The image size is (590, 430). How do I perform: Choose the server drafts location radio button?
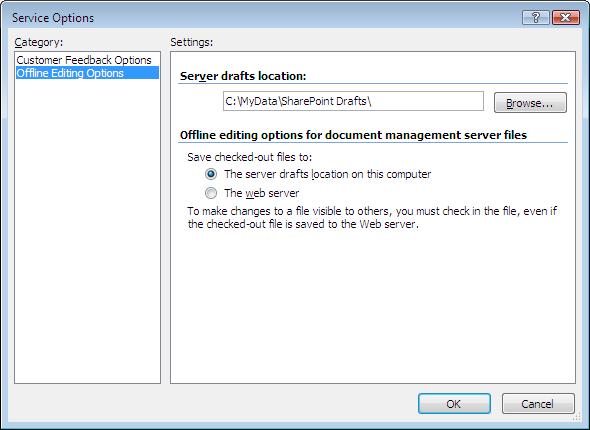(x=211, y=174)
